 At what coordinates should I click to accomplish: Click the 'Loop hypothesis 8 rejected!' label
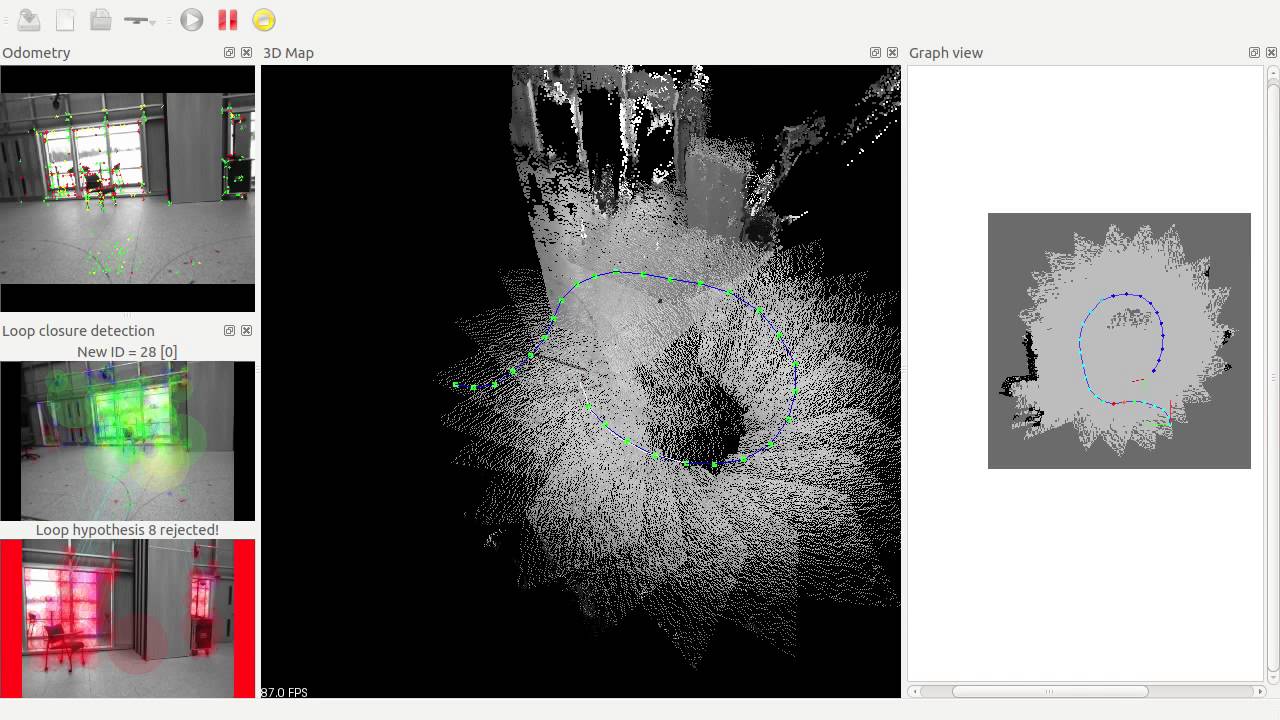click(x=127, y=530)
